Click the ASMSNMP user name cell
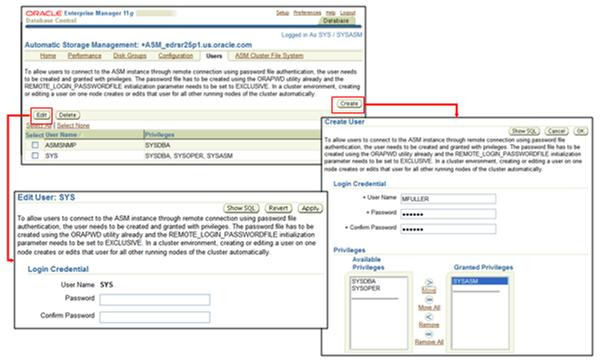This screenshot has width=600, height=360. click(60, 145)
